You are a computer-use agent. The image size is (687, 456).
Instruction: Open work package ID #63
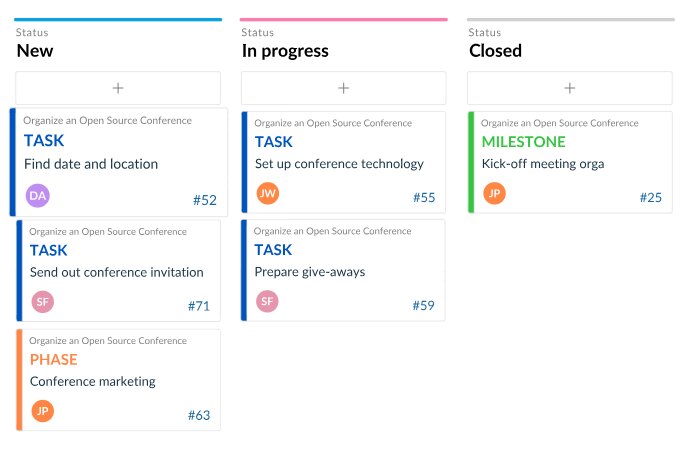click(x=199, y=415)
